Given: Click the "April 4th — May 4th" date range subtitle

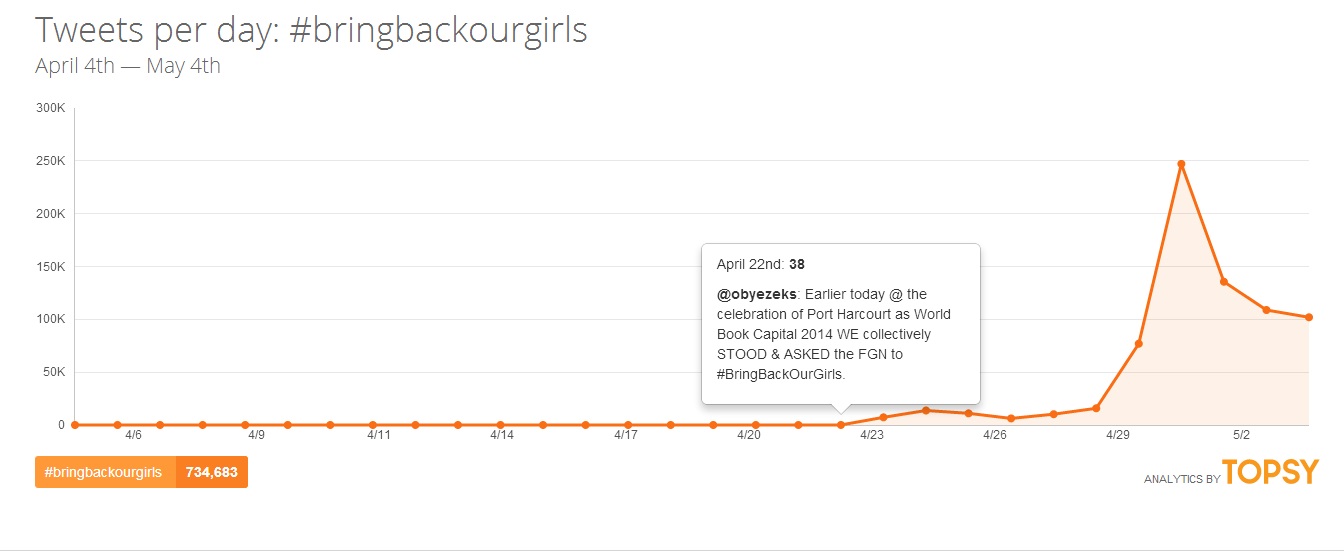Looking at the screenshot, I should (x=128, y=67).
